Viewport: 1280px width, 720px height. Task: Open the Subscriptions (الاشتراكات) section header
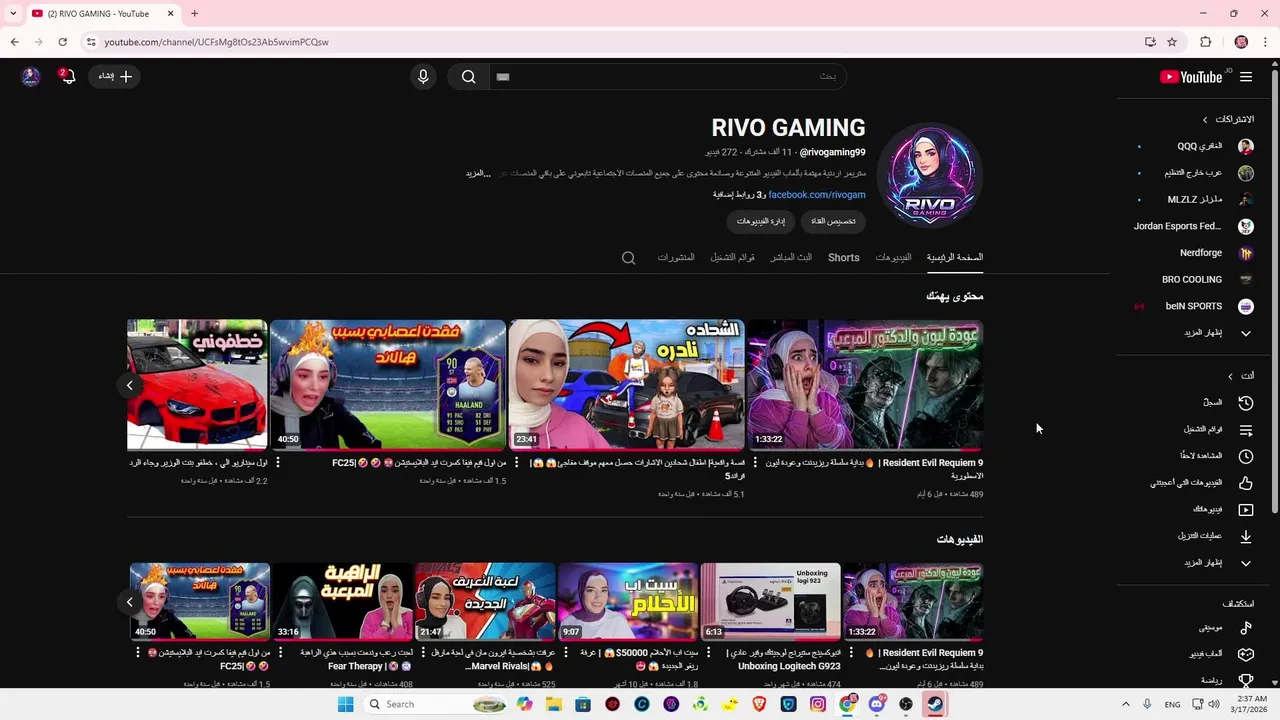click(1228, 119)
